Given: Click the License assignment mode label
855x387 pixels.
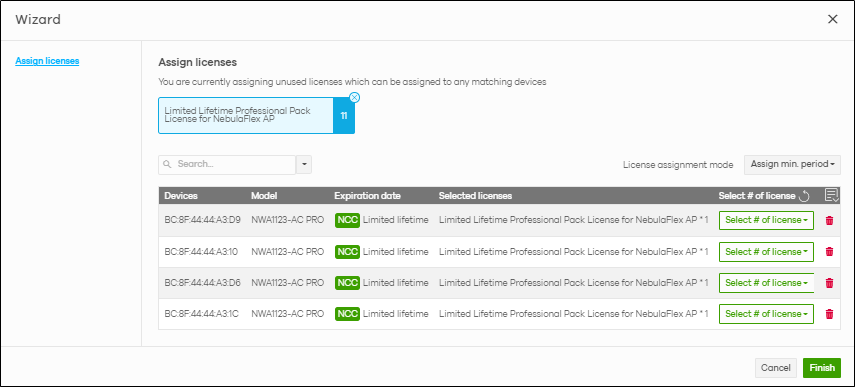Looking at the screenshot, I should pyautogui.click(x=678, y=165).
